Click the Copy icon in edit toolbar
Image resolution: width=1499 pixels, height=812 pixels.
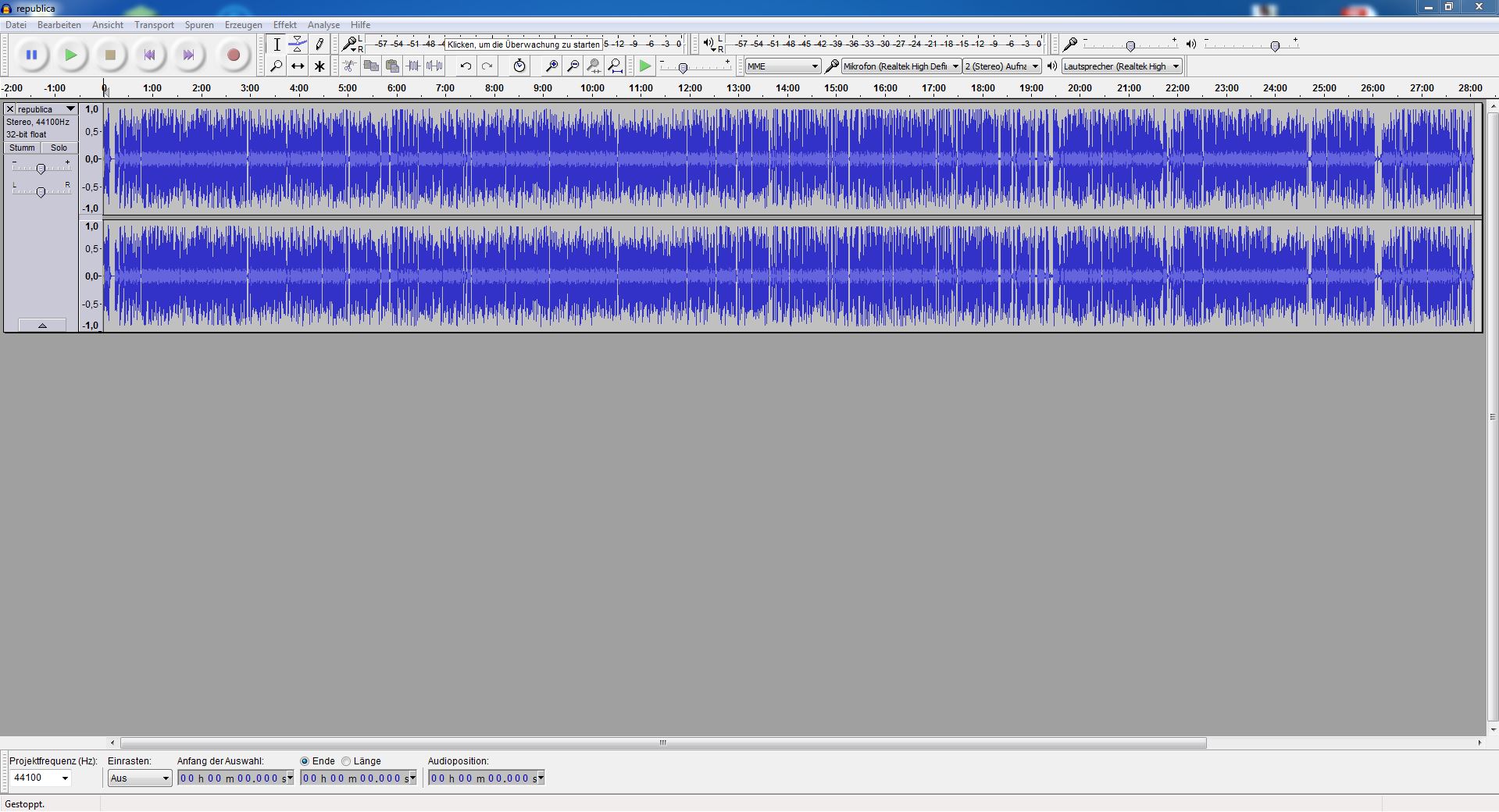(371, 66)
